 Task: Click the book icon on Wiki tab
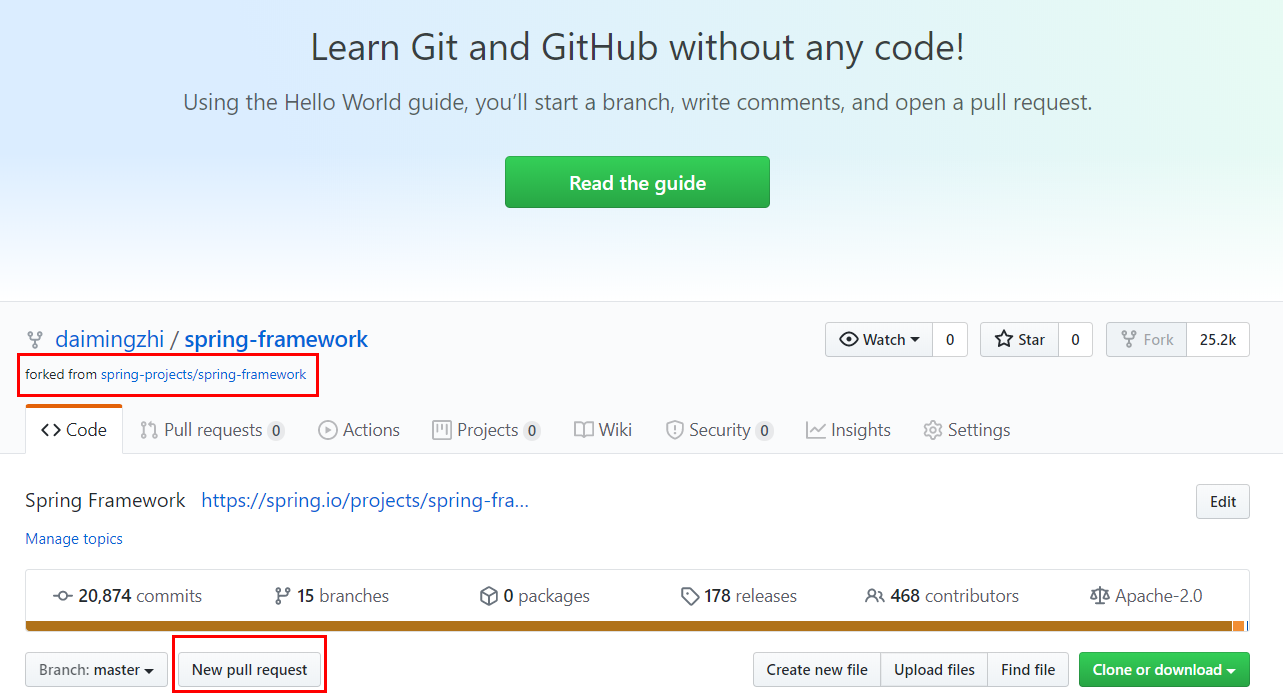pyautogui.click(x=584, y=430)
